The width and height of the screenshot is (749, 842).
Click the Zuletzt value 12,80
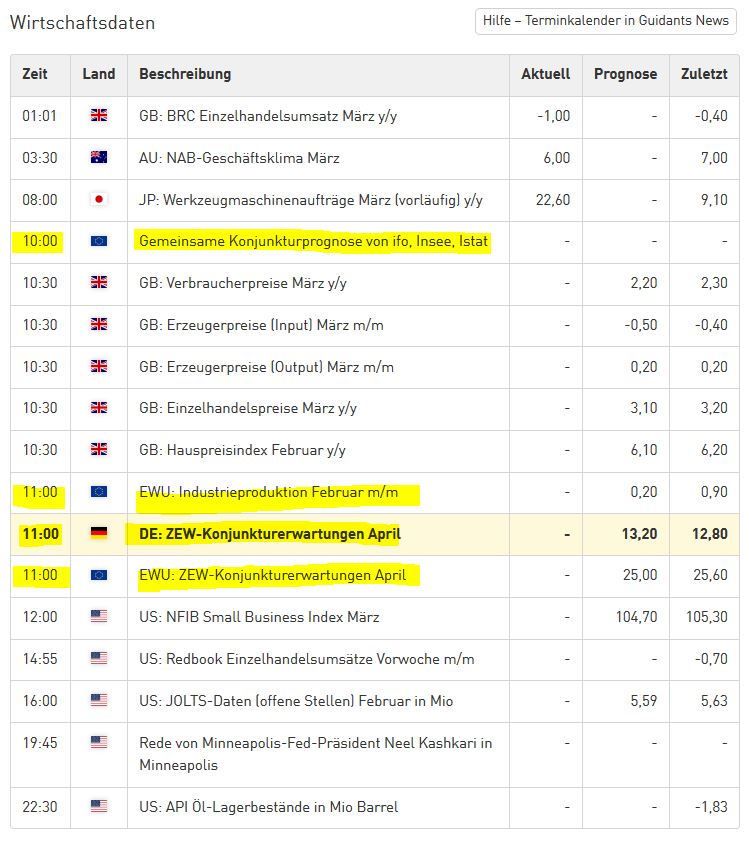[710, 534]
